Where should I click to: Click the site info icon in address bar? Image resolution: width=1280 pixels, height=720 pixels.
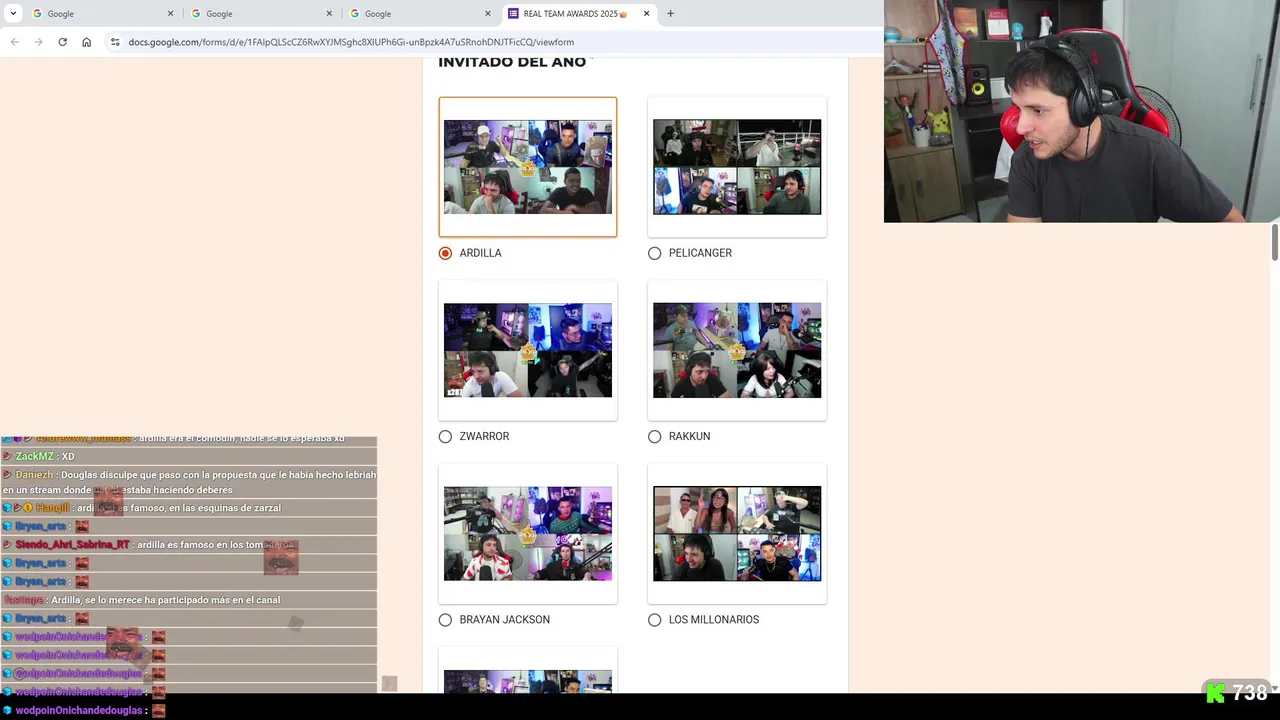coord(115,42)
